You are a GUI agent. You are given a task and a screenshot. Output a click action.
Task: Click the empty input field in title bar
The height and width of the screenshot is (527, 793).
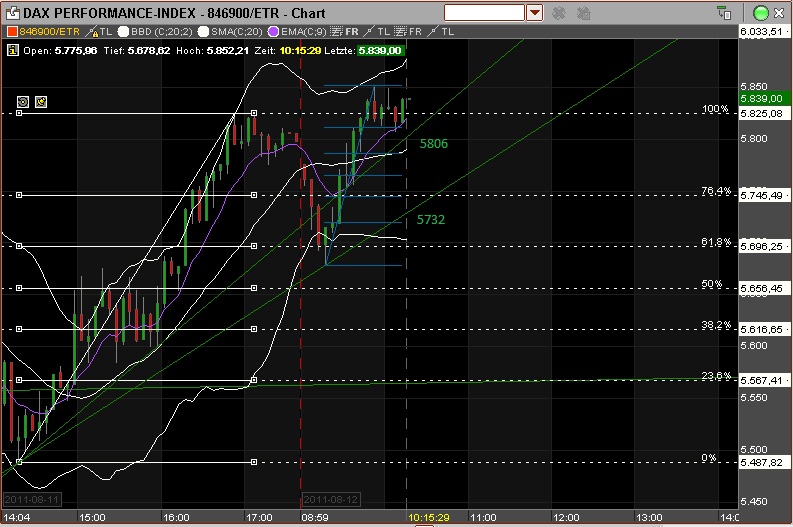(x=484, y=13)
